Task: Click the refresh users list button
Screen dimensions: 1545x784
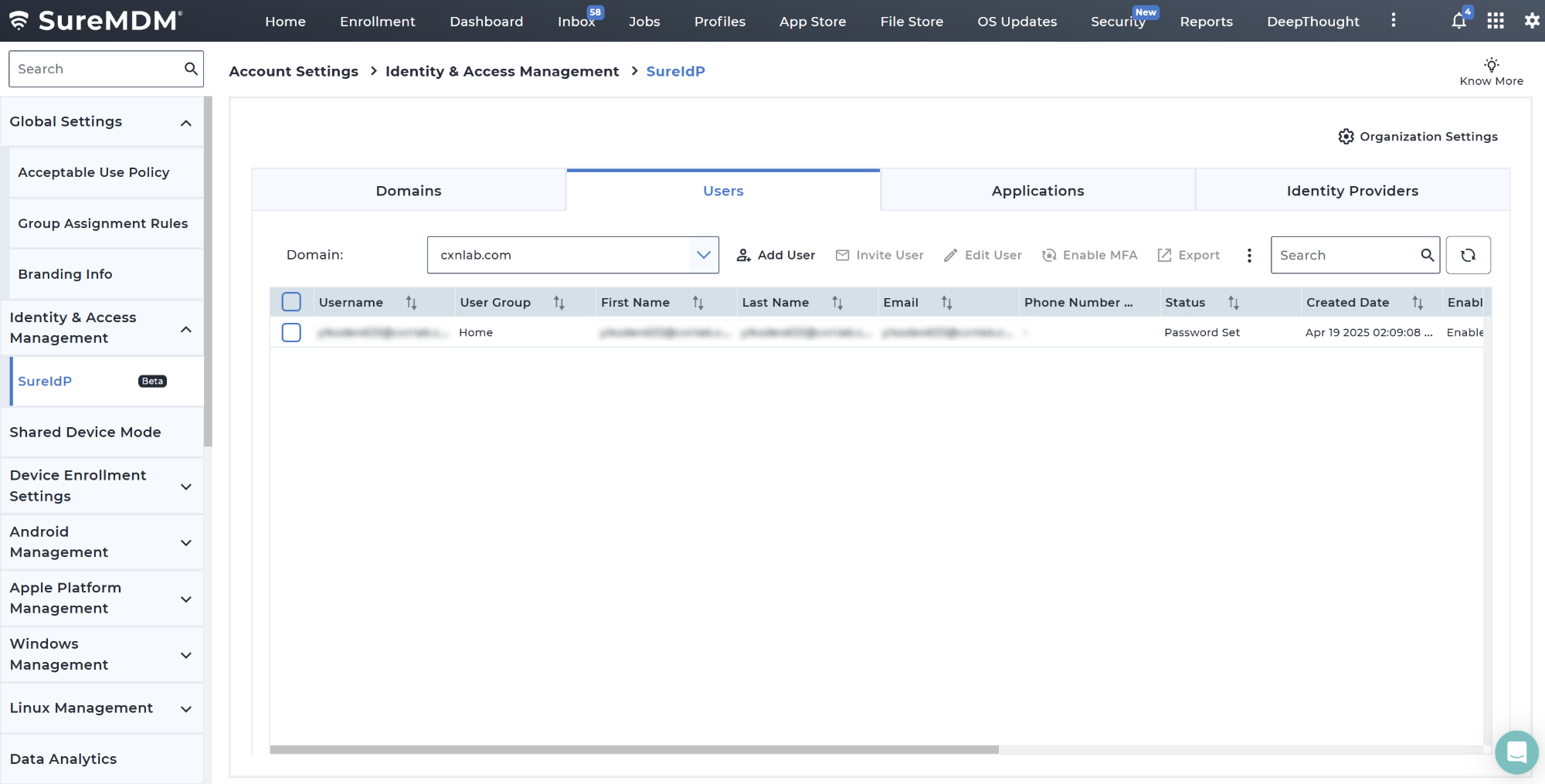Action: click(x=1468, y=255)
